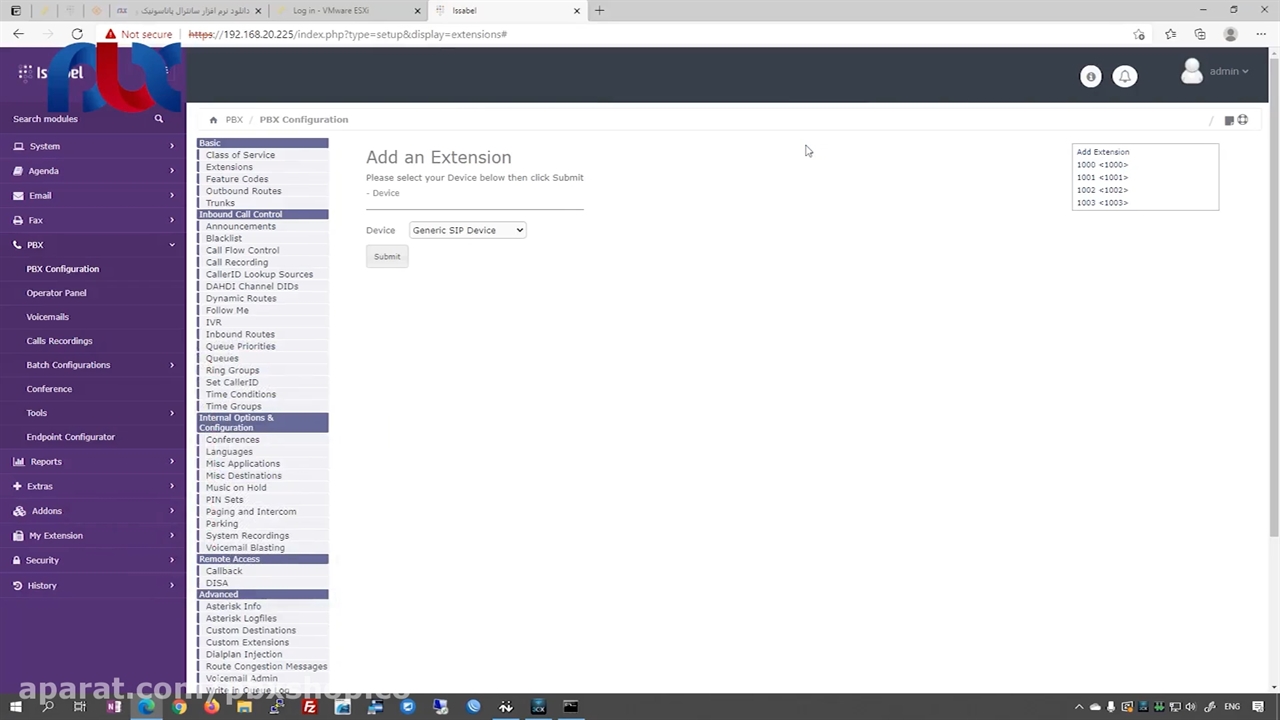Select extension 1002 from the list
This screenshot has height=720, width=1280.
tap(1102, 190)
